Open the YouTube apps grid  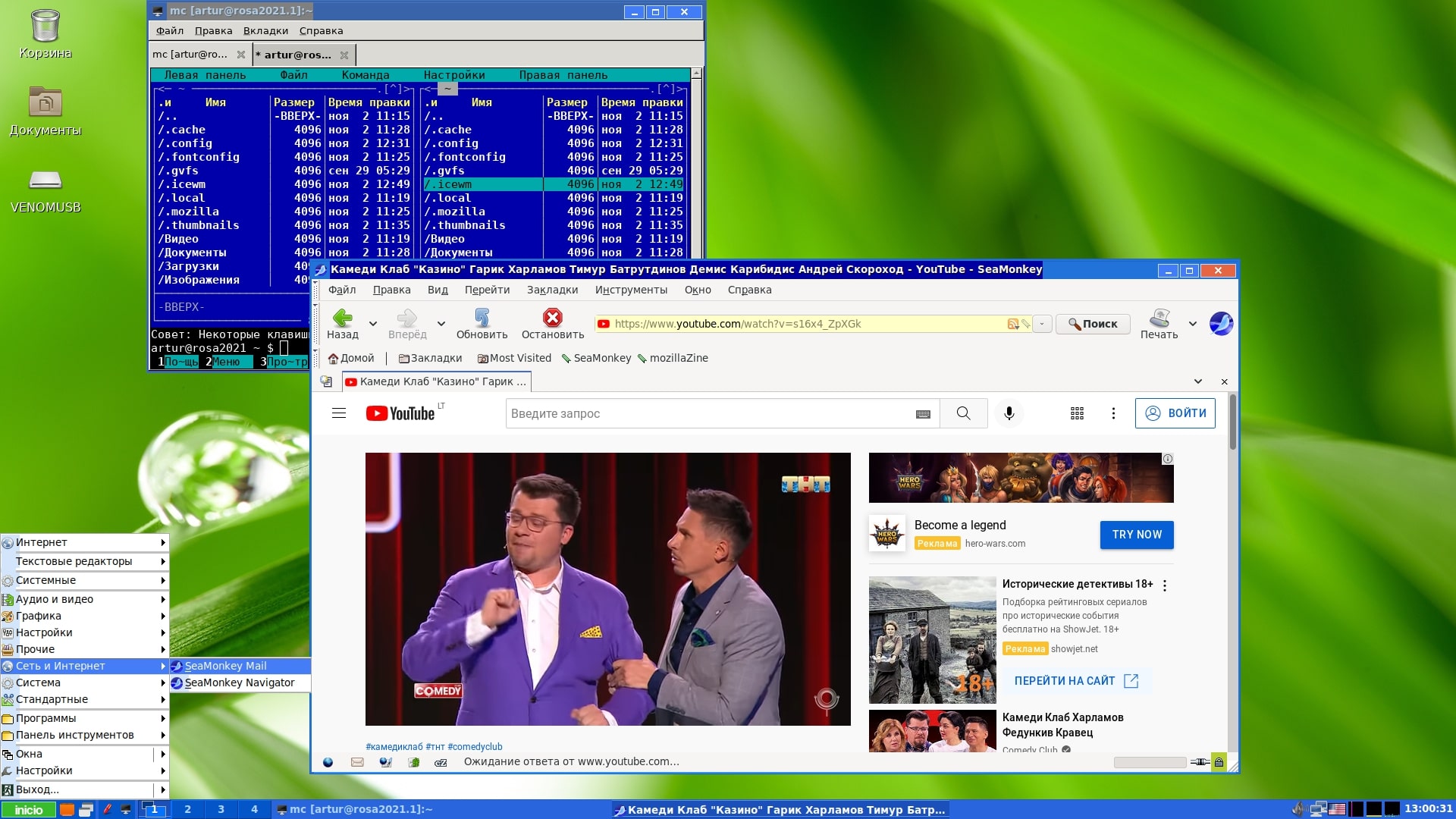point(1077,413)
